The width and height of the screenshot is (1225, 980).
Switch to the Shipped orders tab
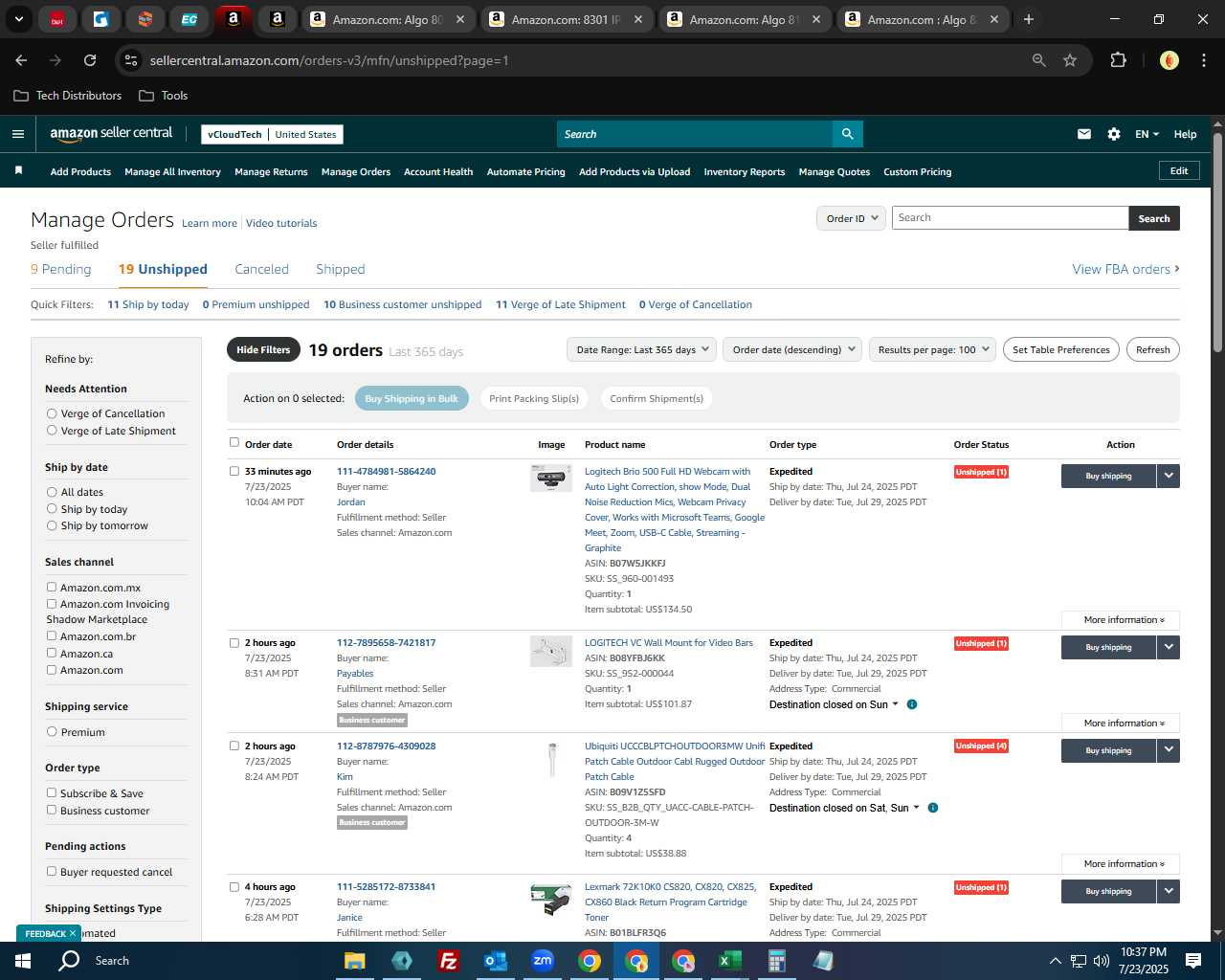pyautogui.click(x=341, y=269)
